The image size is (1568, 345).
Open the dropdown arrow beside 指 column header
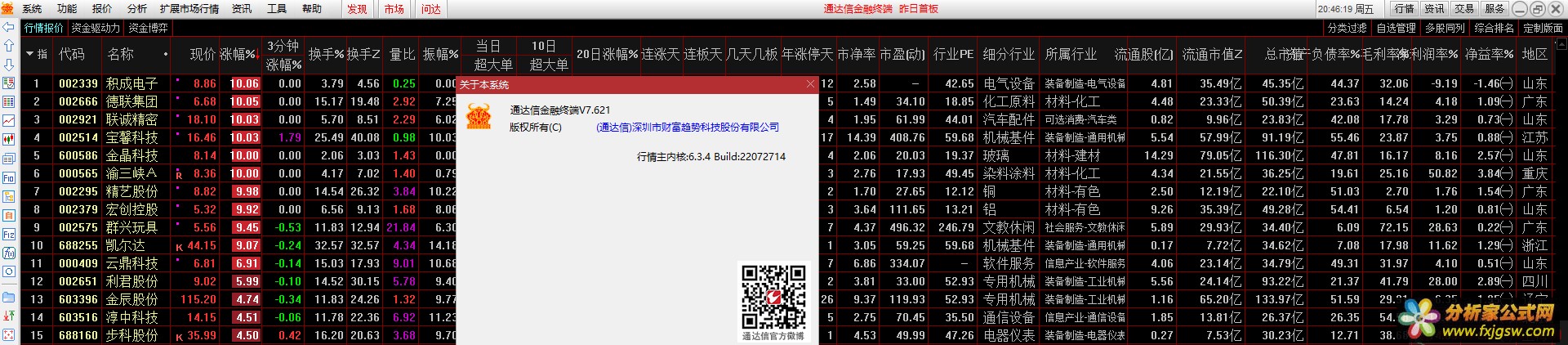[x=30, y=55]
